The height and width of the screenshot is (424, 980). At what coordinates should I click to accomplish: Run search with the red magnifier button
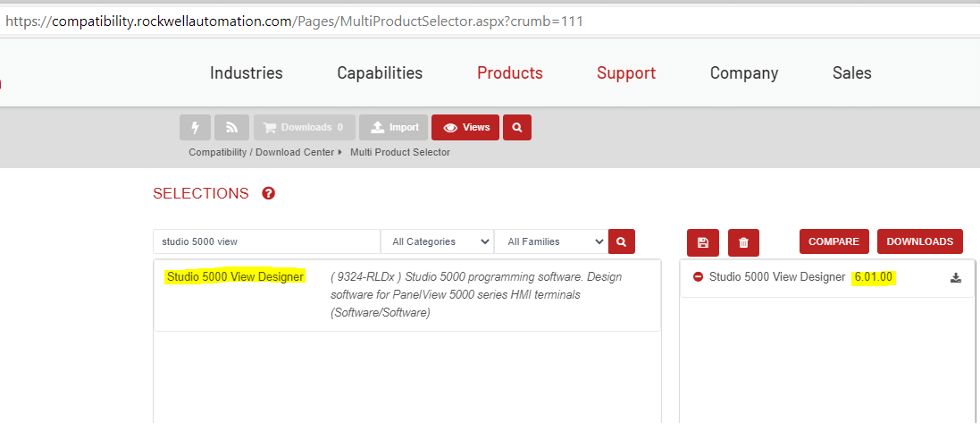(621, 241)
